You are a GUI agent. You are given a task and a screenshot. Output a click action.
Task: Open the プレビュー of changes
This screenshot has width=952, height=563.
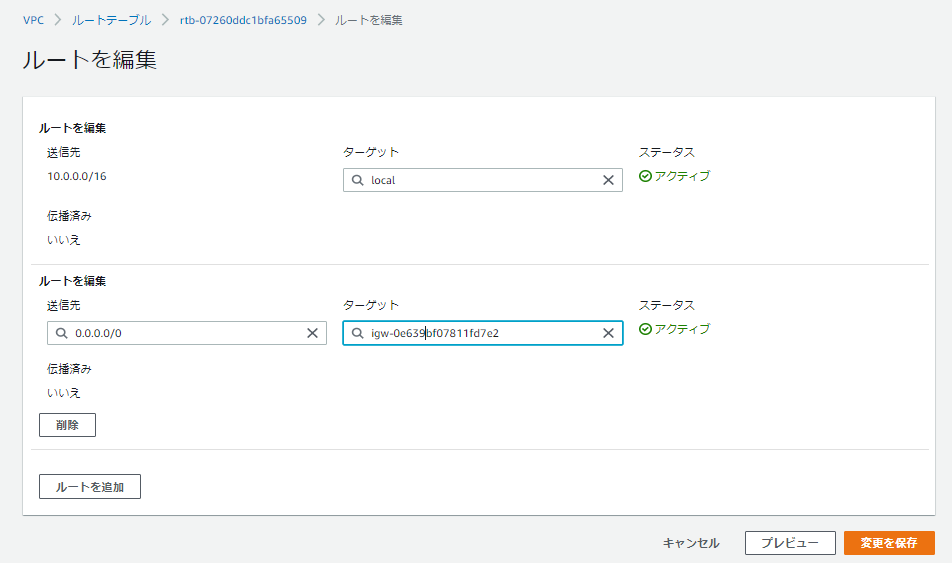tap(790, 543)
